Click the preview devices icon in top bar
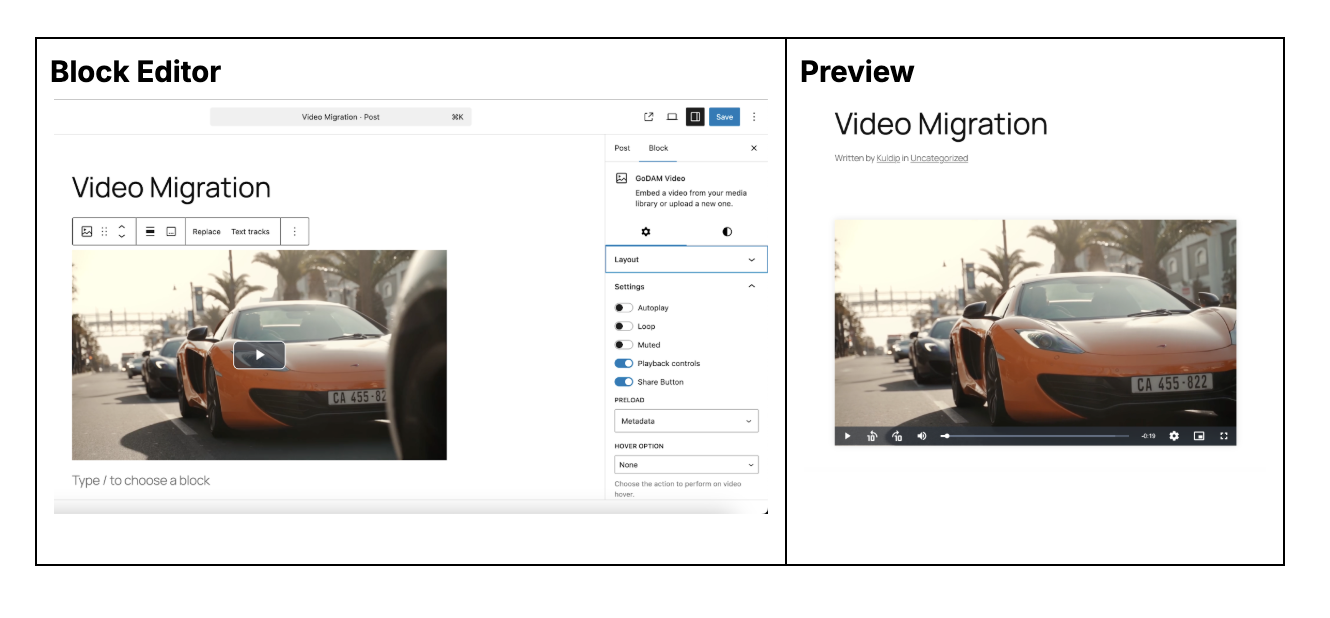 (672, 117)
